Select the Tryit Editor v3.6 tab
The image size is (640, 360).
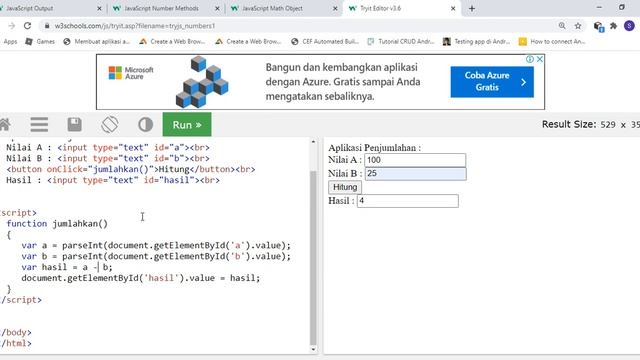point(402,8)
